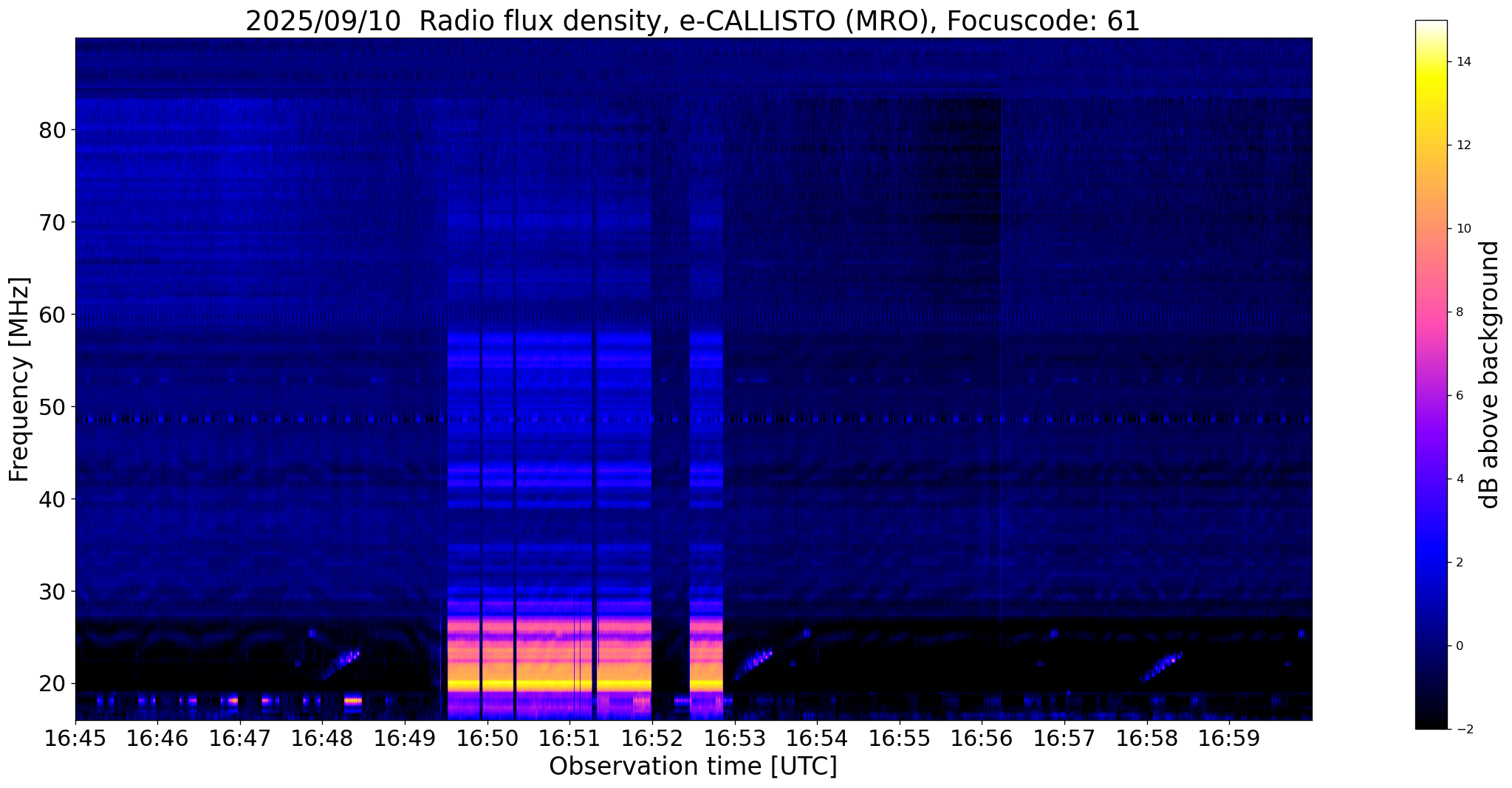Click the 20 MHz frequency tick label
Image resolution: width=1512 pixels, height=788 pixels.
click(52, 684)
